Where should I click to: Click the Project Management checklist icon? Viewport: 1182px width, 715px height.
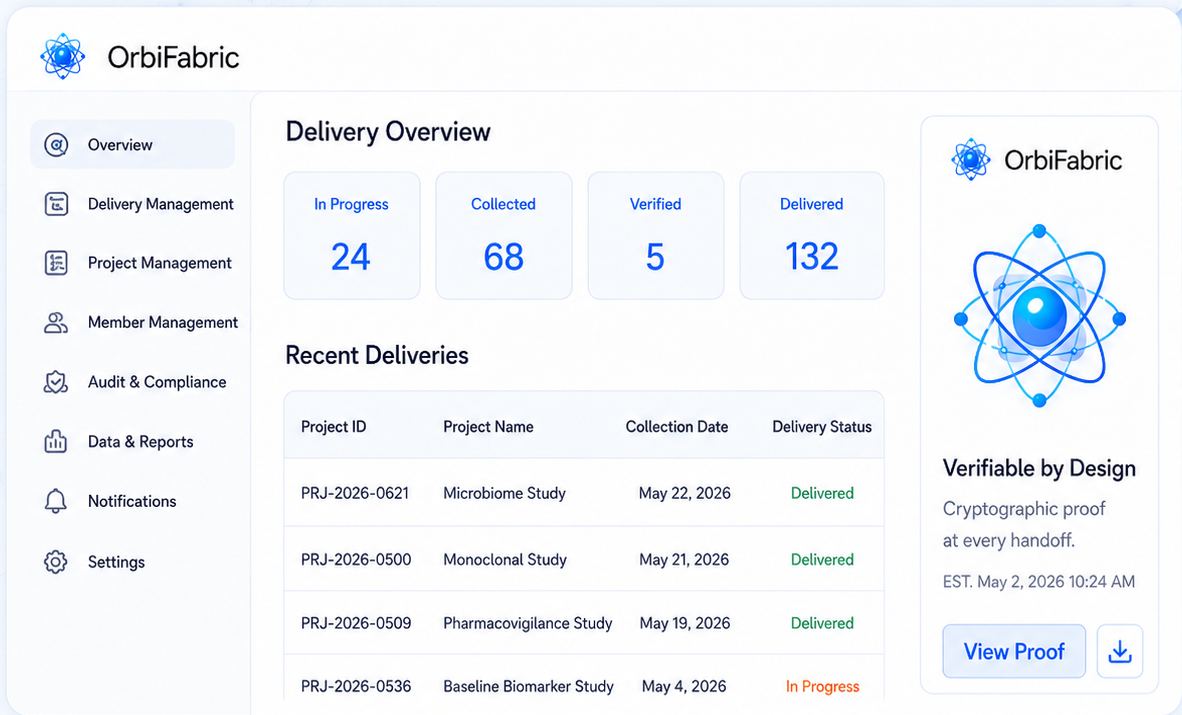point(56,263)
